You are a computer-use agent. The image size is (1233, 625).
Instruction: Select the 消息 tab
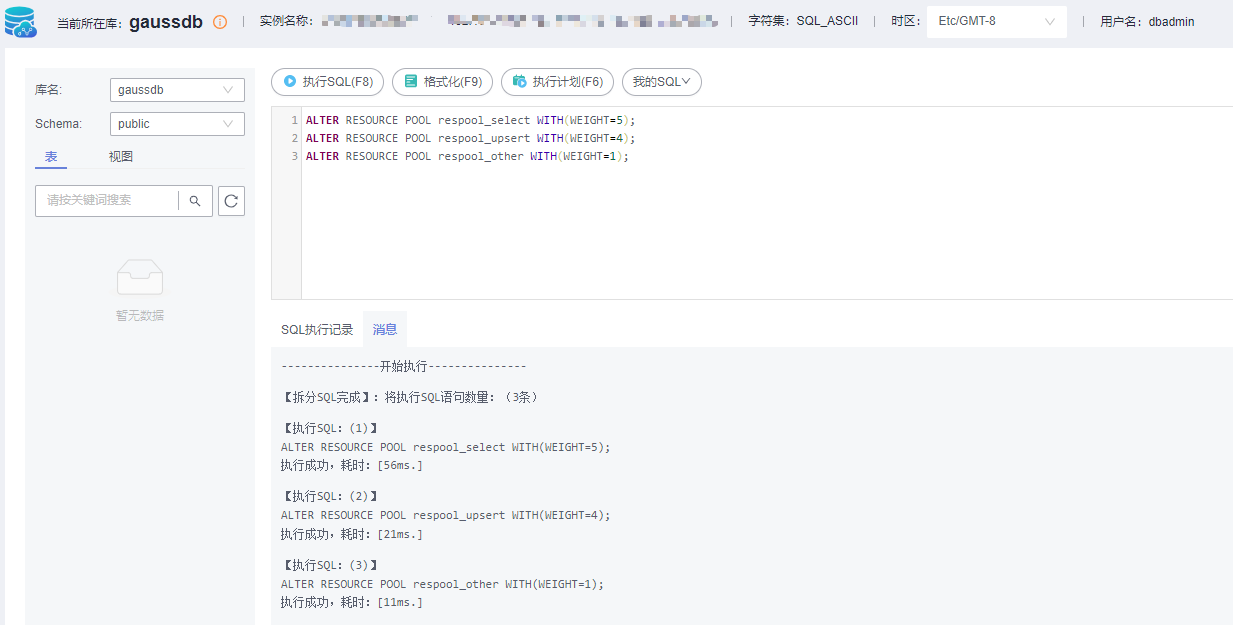385,330
